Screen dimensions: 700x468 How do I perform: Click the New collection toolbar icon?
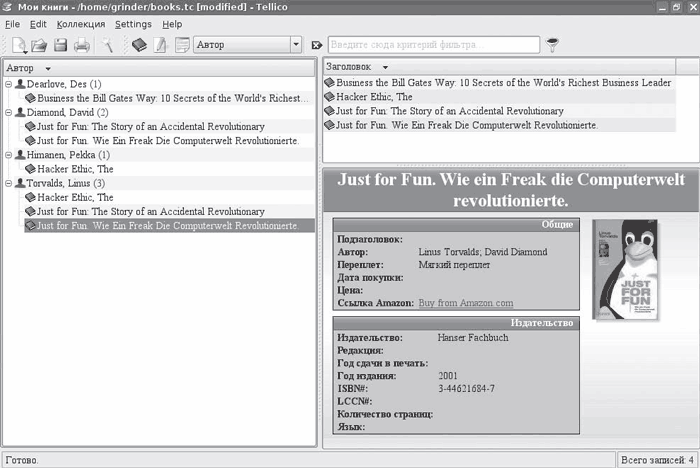(19, 45)
